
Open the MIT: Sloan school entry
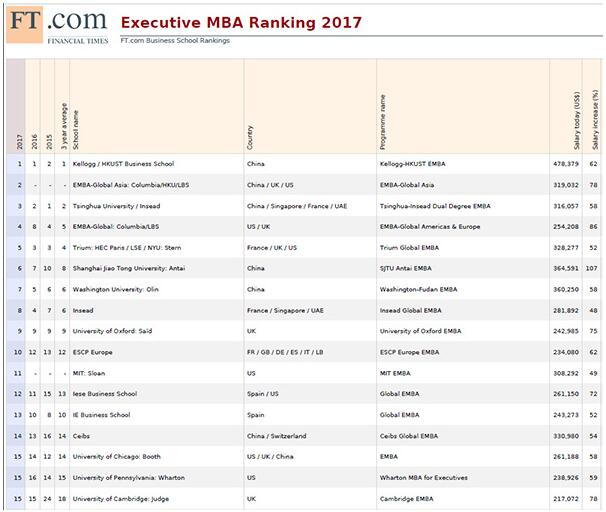[88, 373]
